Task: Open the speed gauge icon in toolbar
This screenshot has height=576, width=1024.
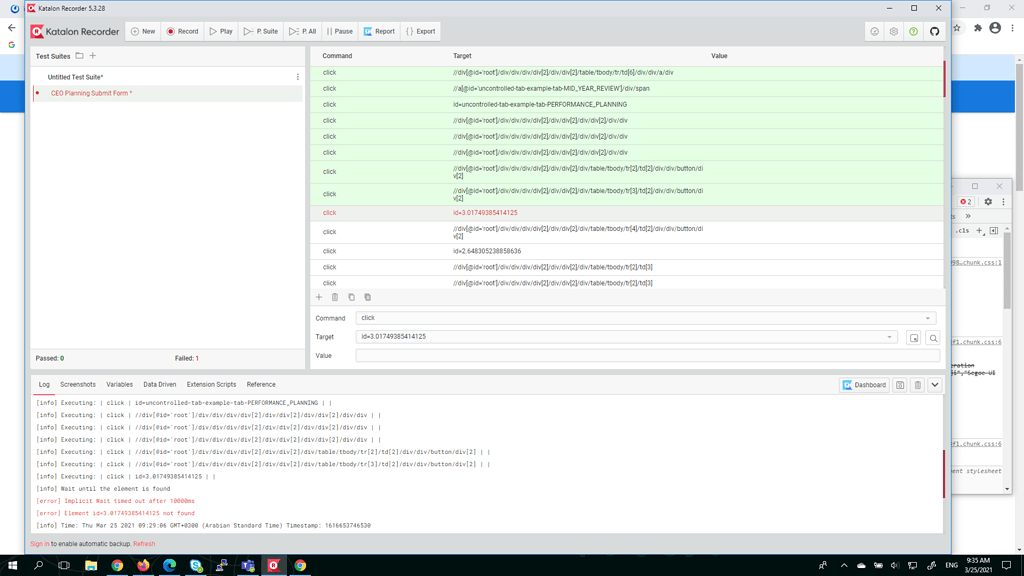Action: (874, 31)
